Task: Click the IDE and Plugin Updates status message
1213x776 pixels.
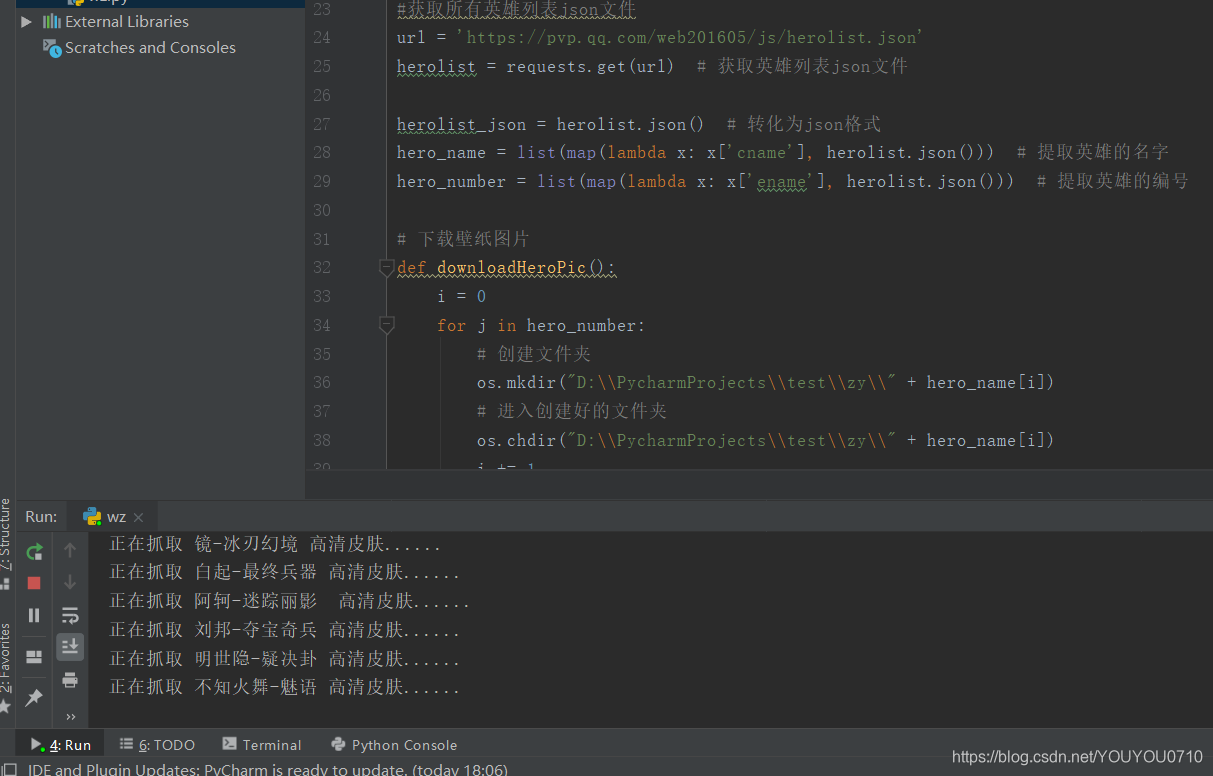Action: pyautogui.click(x=267, y=769)
